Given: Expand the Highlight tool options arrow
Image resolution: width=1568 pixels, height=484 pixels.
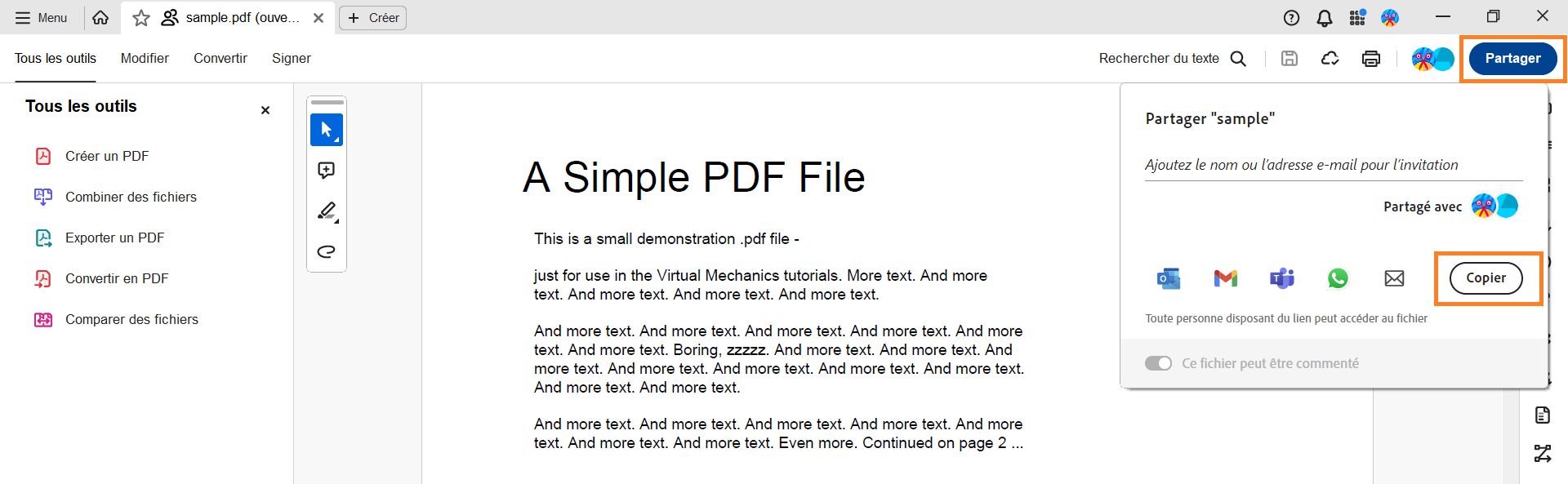Looking at the screenshot, I should point(336,222).
